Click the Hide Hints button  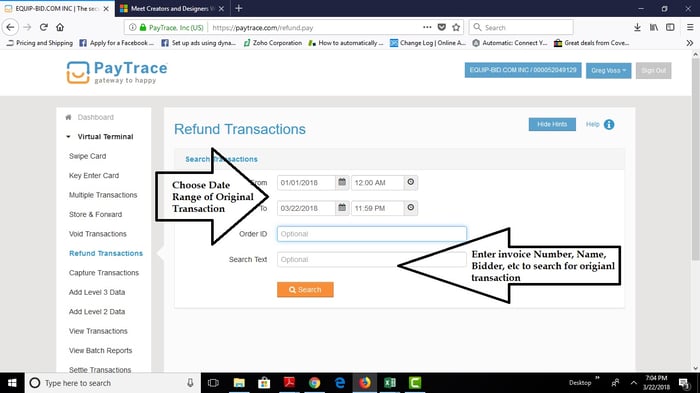[552, 124]
